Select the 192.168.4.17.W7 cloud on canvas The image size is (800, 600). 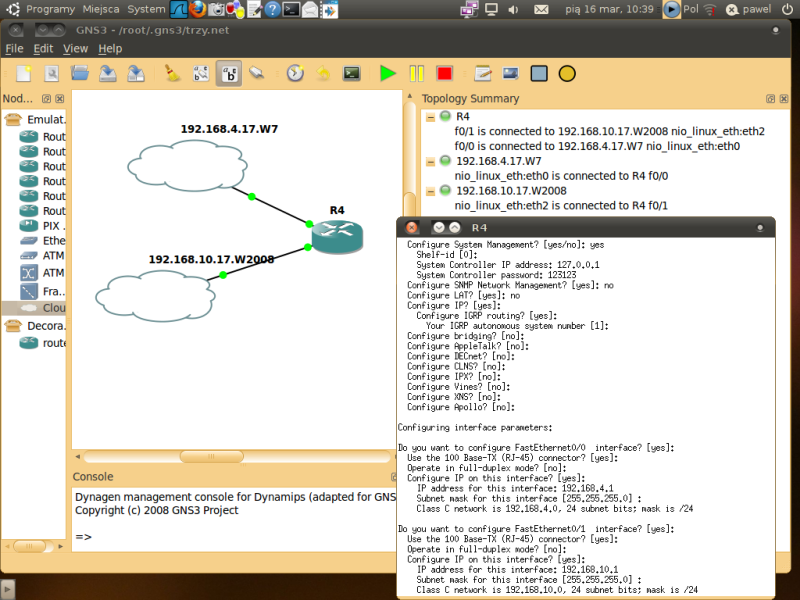pyautogui.click(x=187, y=166)
